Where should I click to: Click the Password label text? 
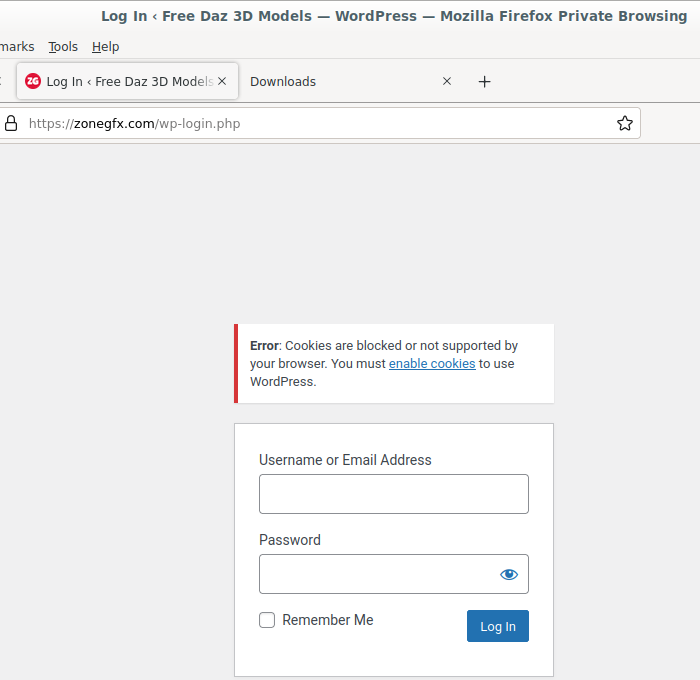(290, 540)
